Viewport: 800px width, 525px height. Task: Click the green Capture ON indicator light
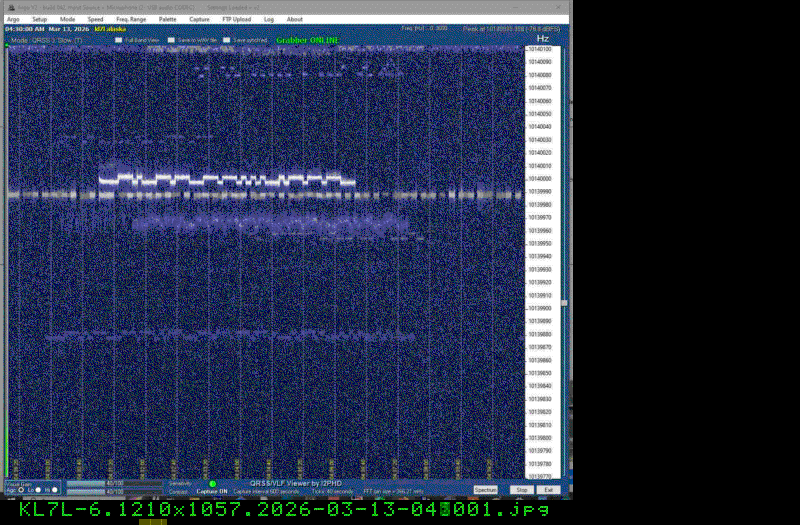212,484
